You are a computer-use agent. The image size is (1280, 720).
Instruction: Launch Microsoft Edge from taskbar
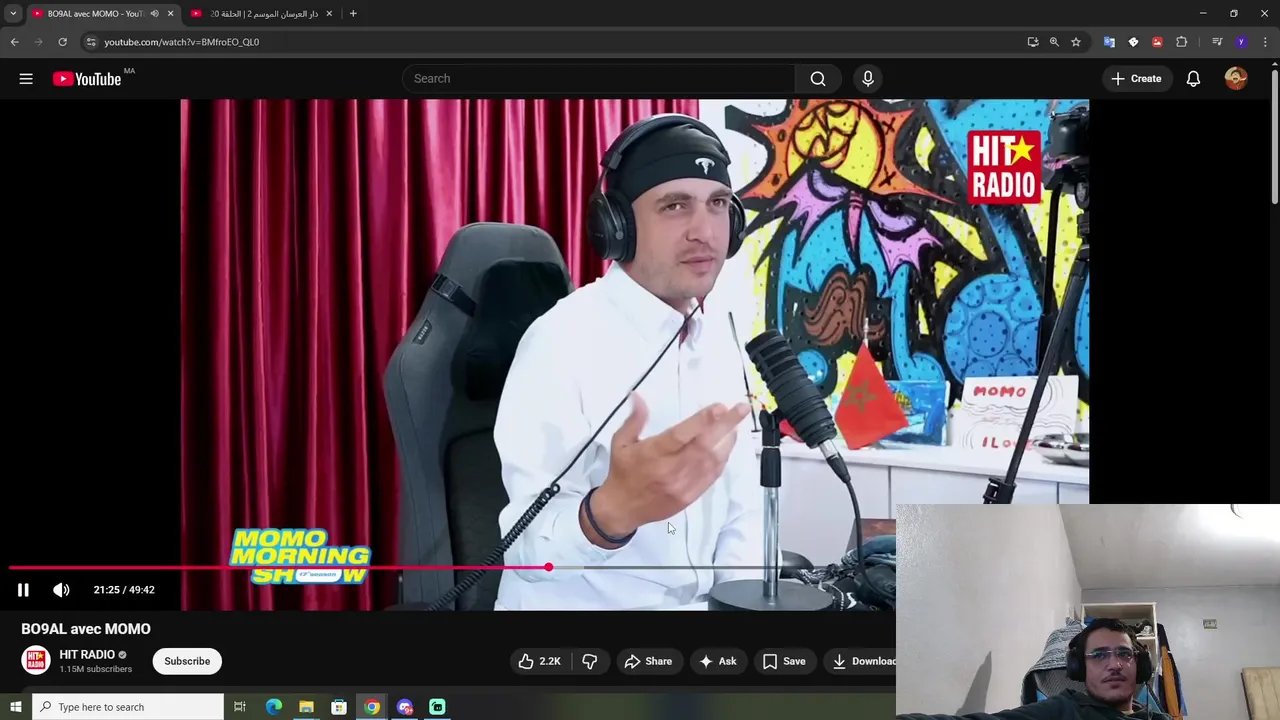click(273, 707)
